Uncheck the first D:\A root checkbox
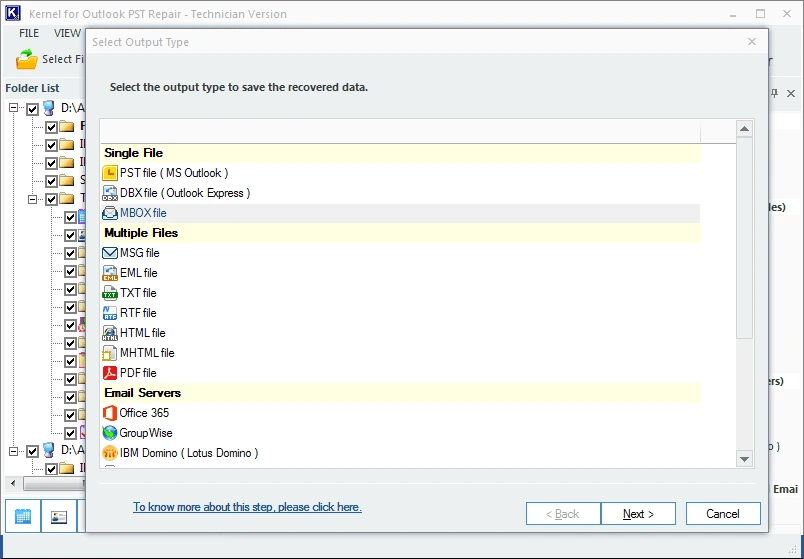This screenshot has width=804, height=559. pos(32,109)
